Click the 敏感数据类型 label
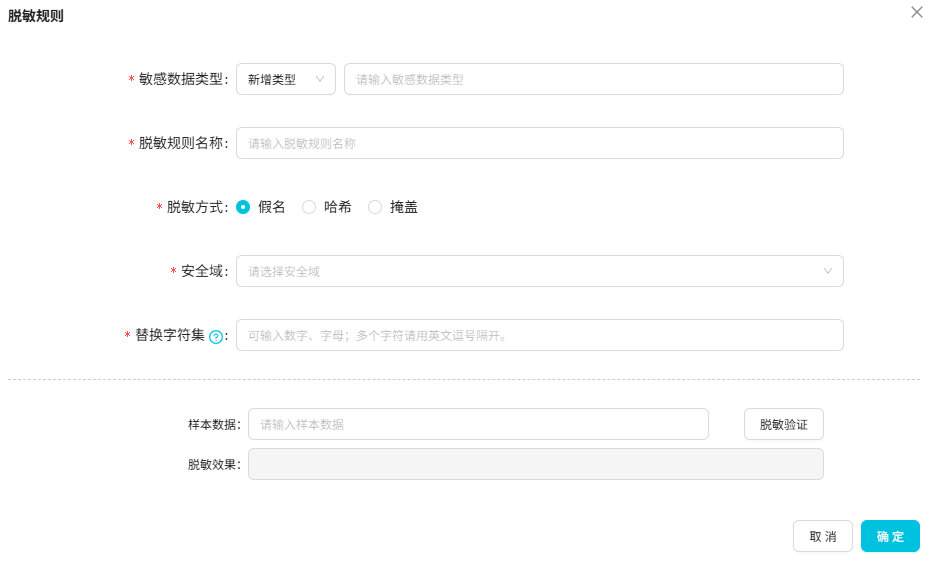 pos(181,79)
